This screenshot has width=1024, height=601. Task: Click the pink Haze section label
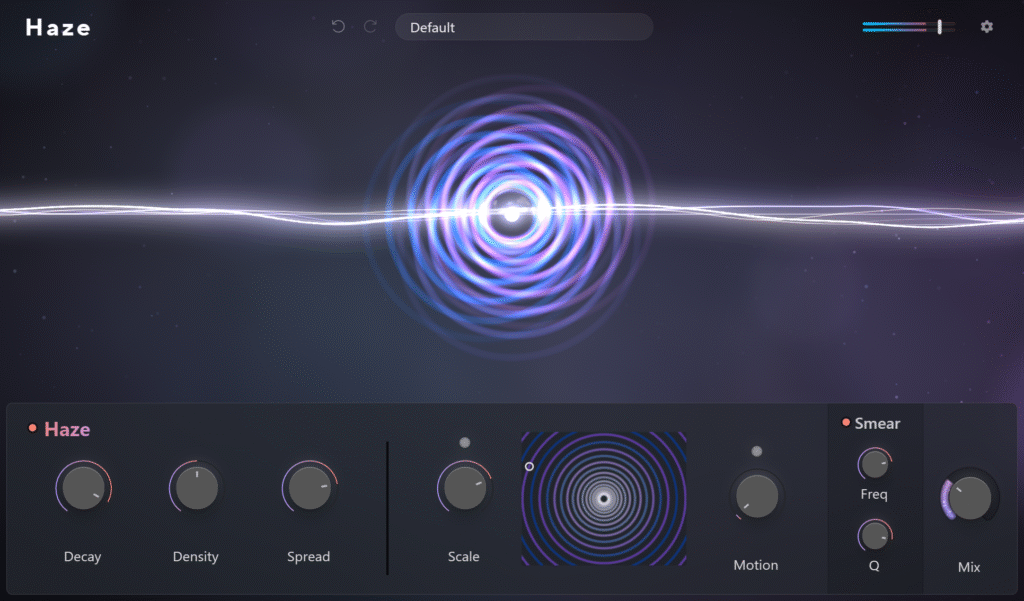pyautogui.click(x=67, y=429)
